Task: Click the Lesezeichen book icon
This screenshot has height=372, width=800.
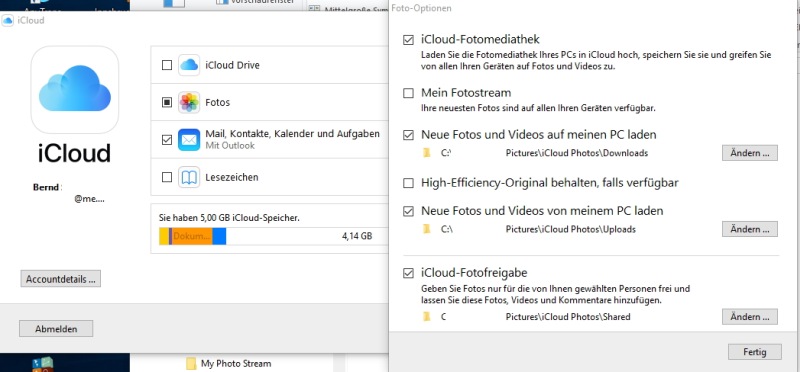Action: coord(189,177)
